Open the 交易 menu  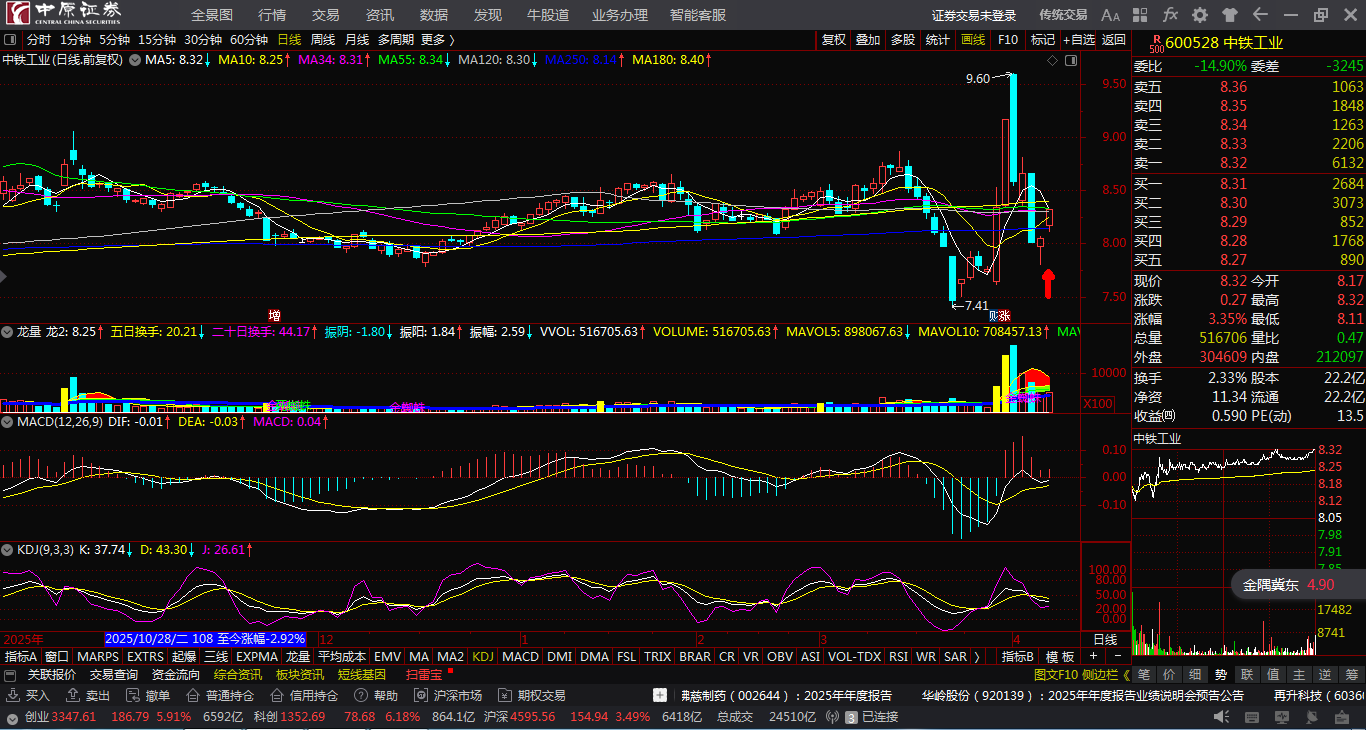326,15
